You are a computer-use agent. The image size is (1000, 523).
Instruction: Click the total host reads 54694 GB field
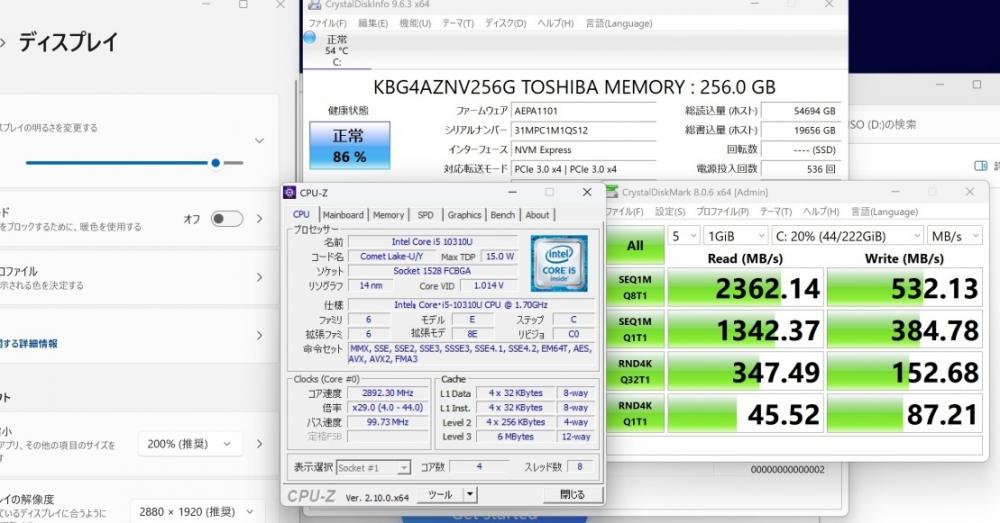800,111
